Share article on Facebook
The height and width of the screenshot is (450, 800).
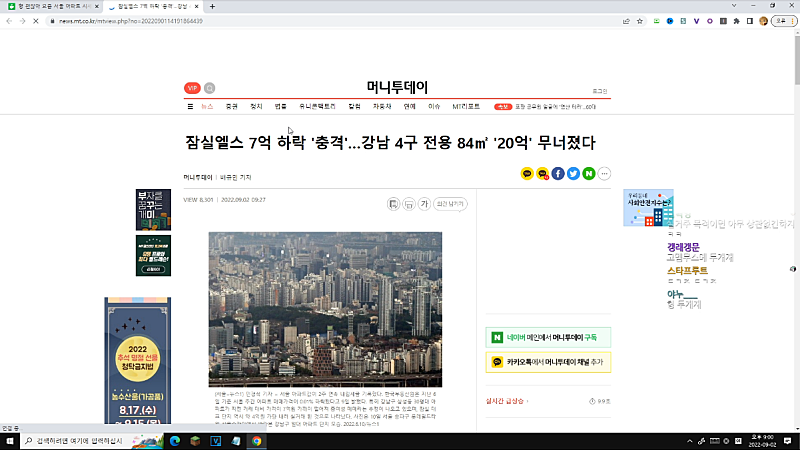558,174
